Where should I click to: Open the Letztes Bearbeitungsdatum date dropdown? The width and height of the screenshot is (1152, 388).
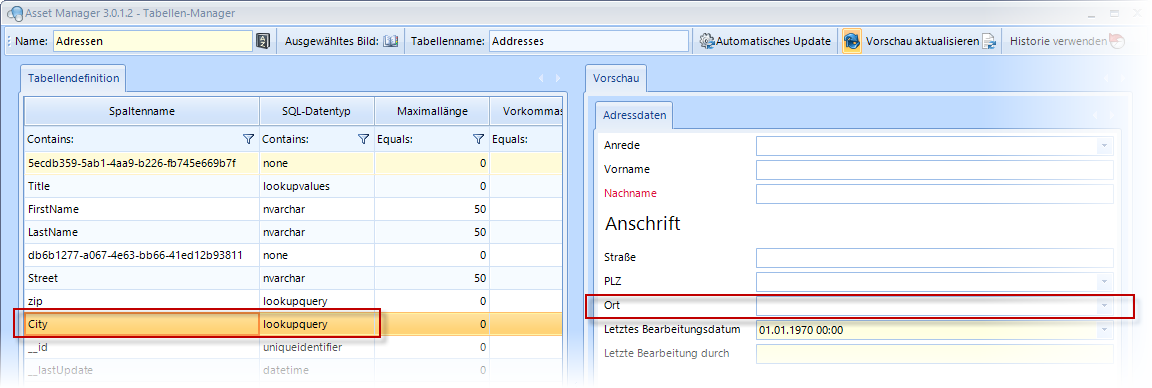pos(1104,330)
